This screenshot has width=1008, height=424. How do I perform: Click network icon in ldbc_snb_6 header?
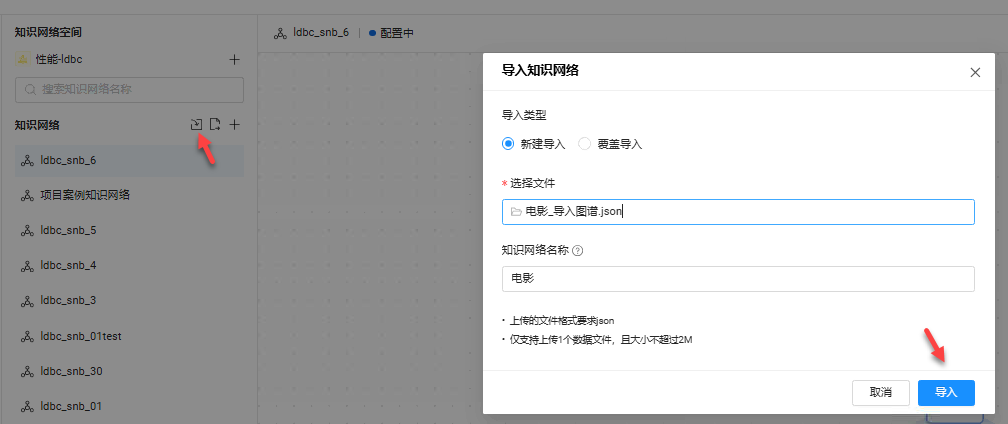(x=280, y=33)
